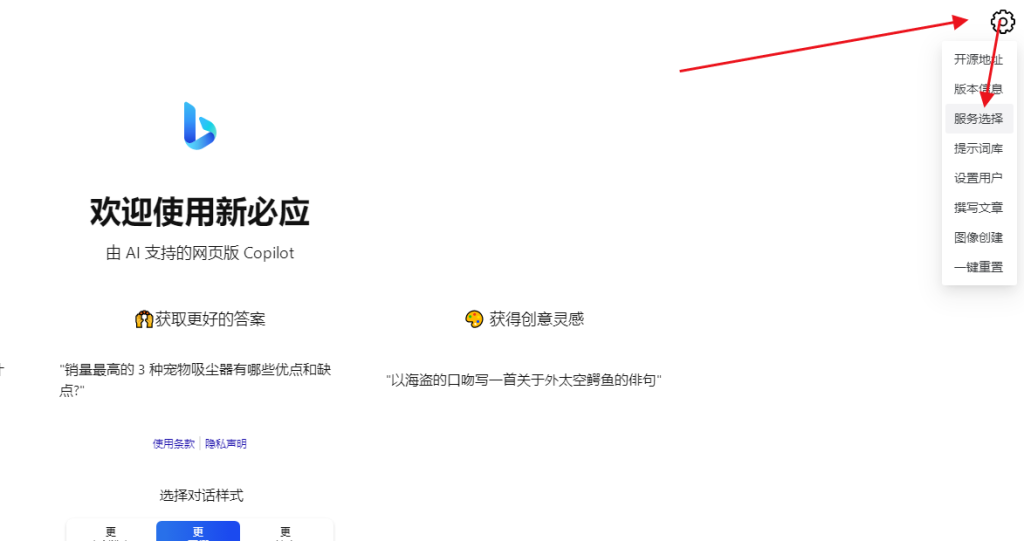Open the 隐私声明 link
This screenshot has width=1024, height=541.
click(x=226, y=444)
